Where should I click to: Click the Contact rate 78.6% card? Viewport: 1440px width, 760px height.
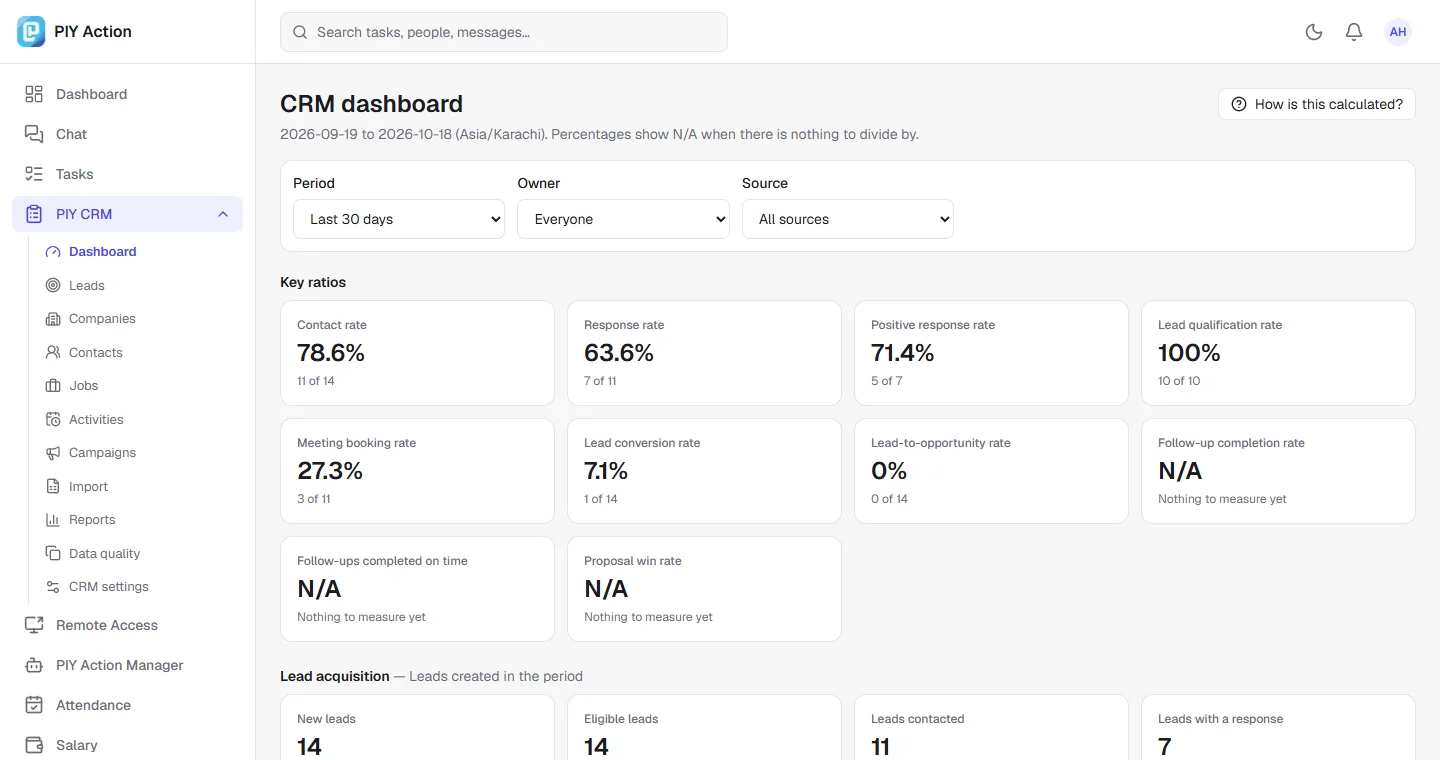pos(417,353)
